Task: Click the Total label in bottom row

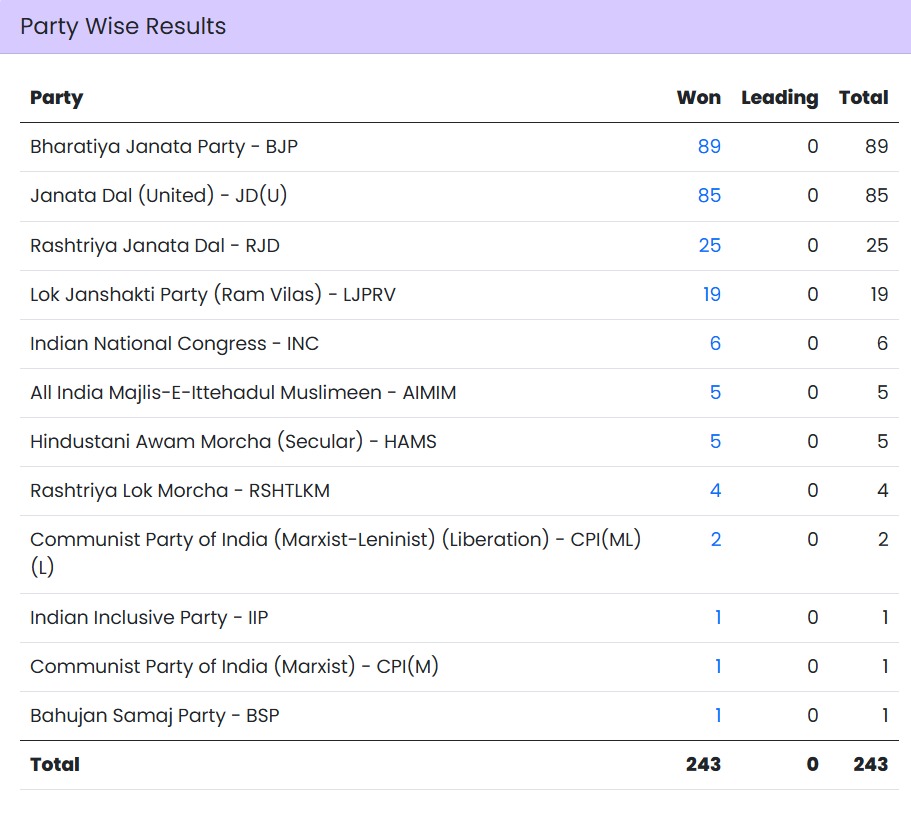Action: (x=55, y=764)
